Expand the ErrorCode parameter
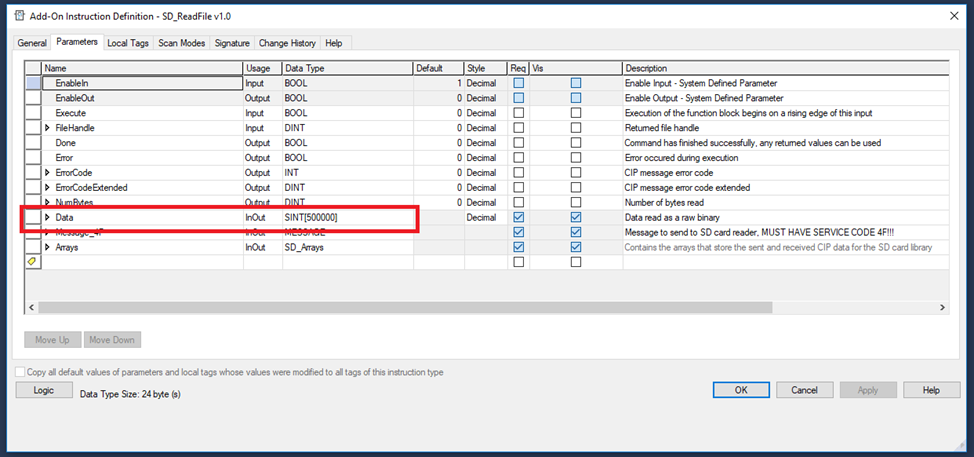974x457 pixels. [47, 173]
